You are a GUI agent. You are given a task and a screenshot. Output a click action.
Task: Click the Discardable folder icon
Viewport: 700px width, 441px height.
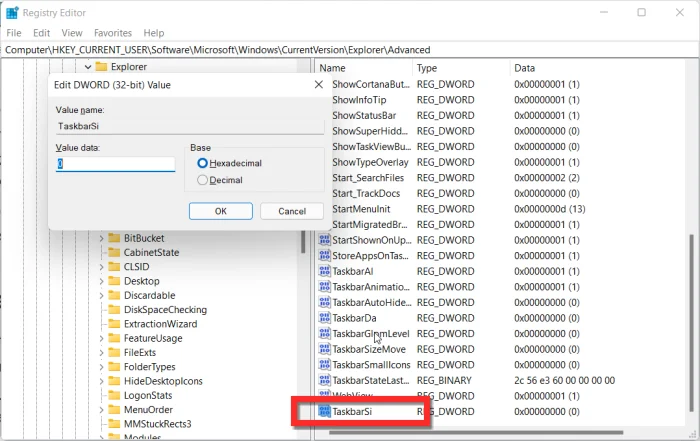[x=114, y=295]
